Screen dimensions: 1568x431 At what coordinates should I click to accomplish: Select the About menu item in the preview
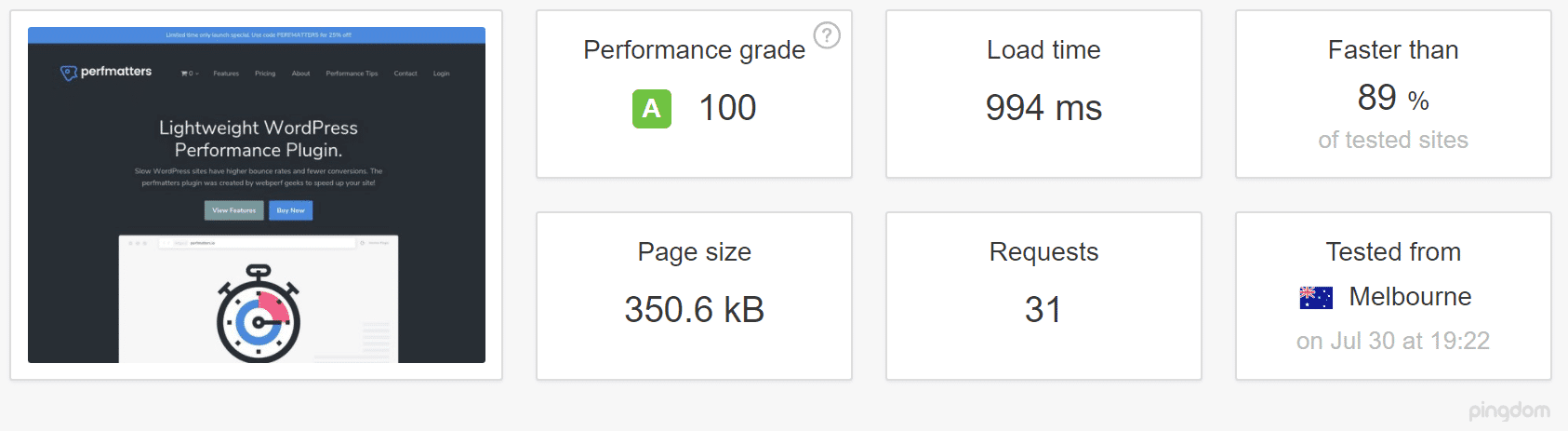coord(300,74)
